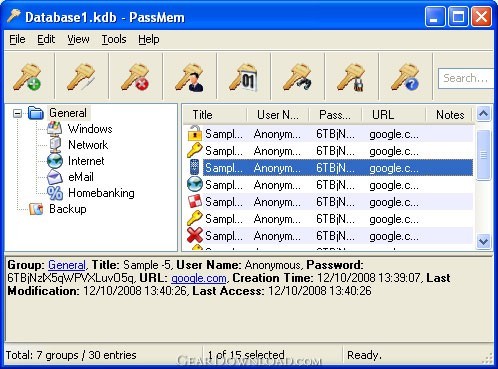Maximize the PassMem window

458,16
